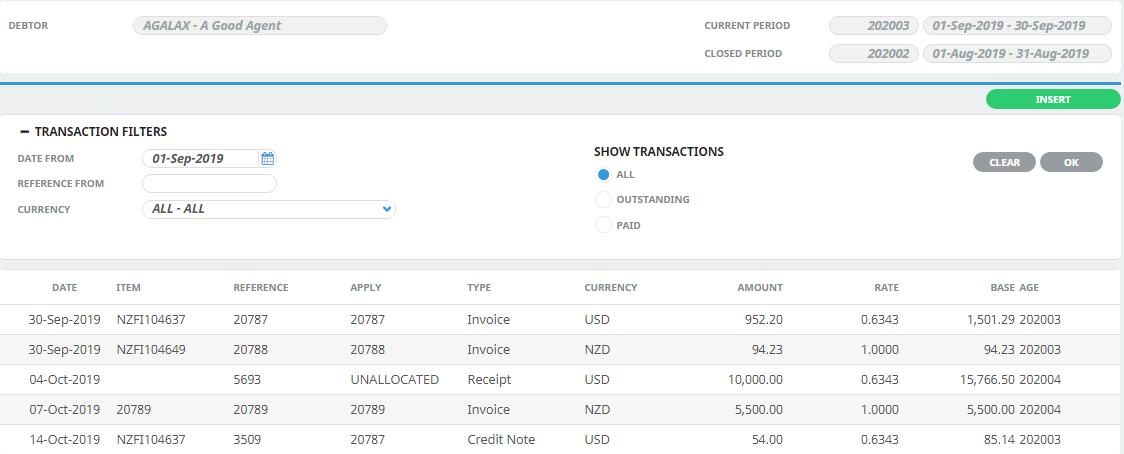Click the Current Period 202003 field
The image size is (1124, 454).
[x=874, y=26]
